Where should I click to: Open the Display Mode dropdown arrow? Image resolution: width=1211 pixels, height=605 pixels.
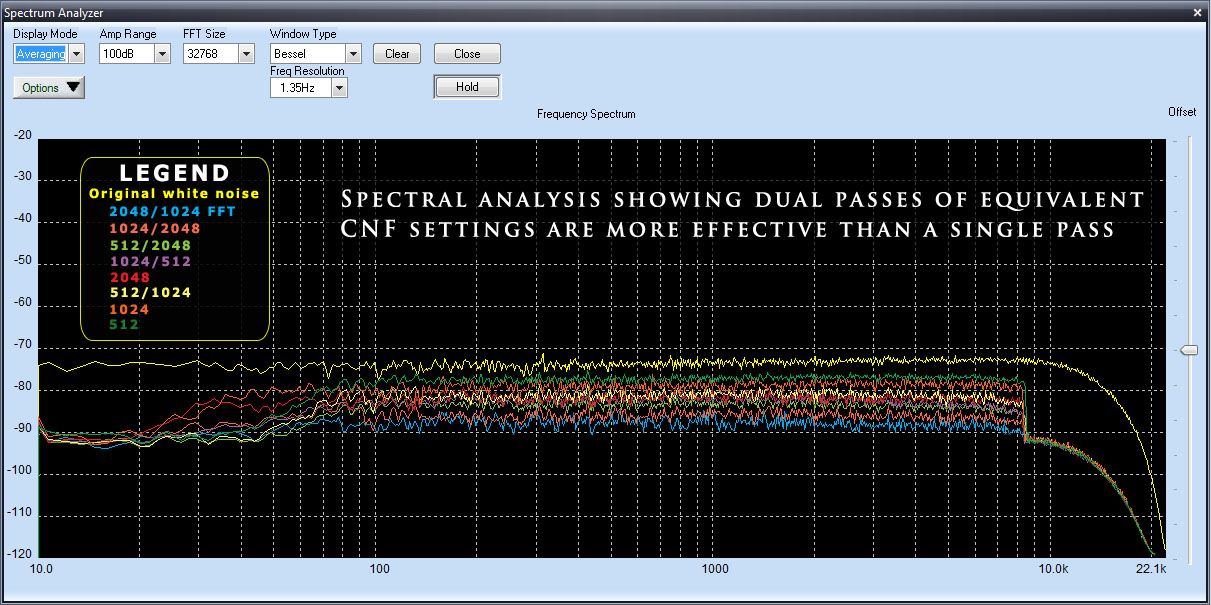tap(77, 54)
